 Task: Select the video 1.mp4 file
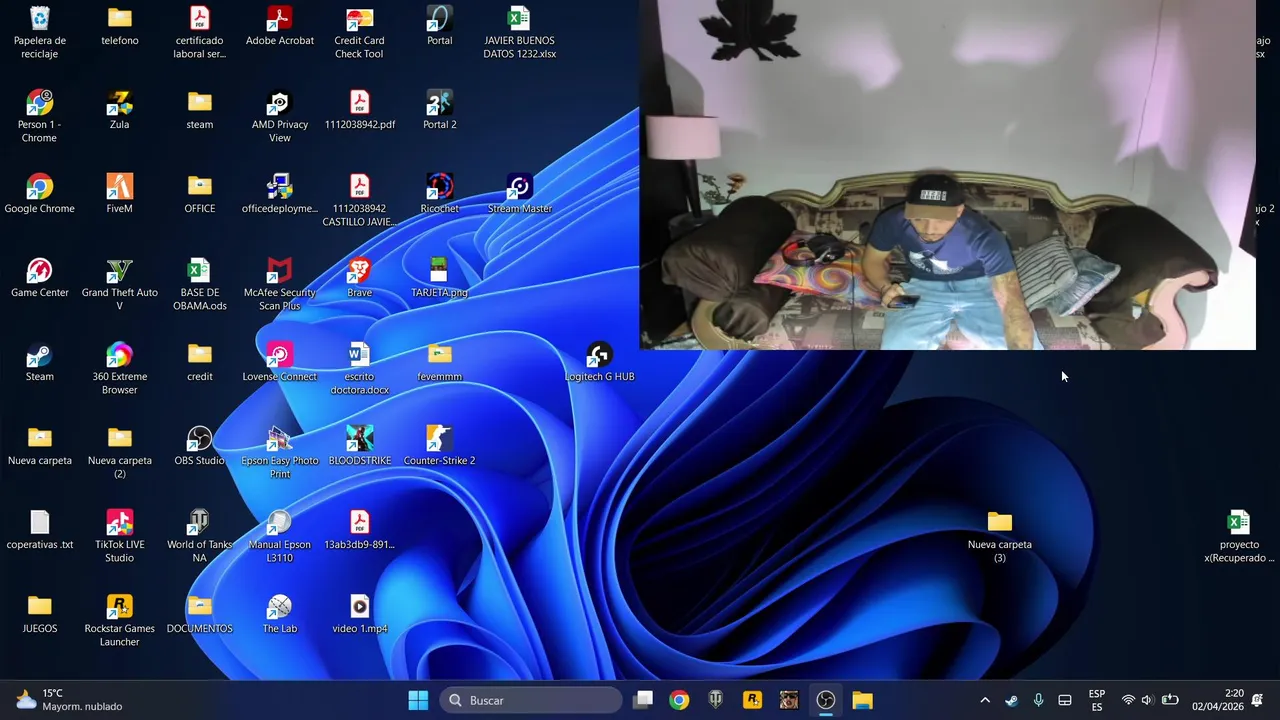click(x=359, y=614)
